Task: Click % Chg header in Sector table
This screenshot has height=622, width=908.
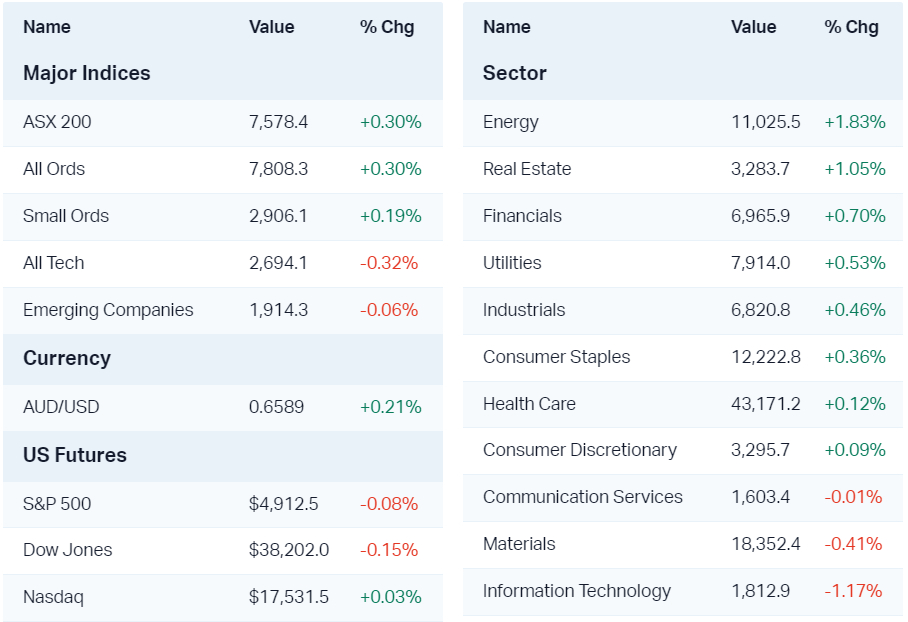Action: [851, 27]
